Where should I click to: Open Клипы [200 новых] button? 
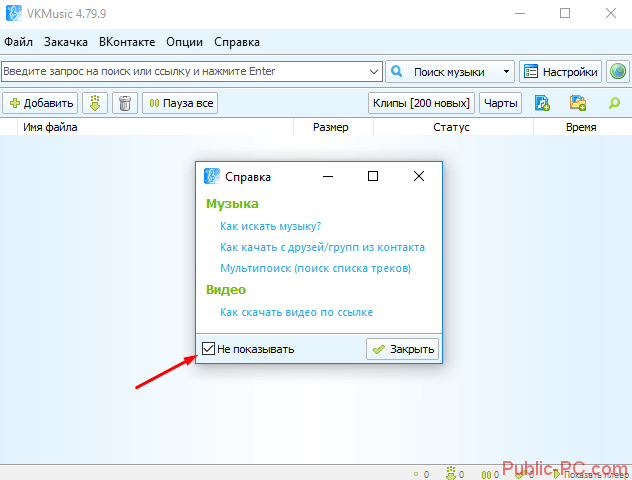coord(421,103)
